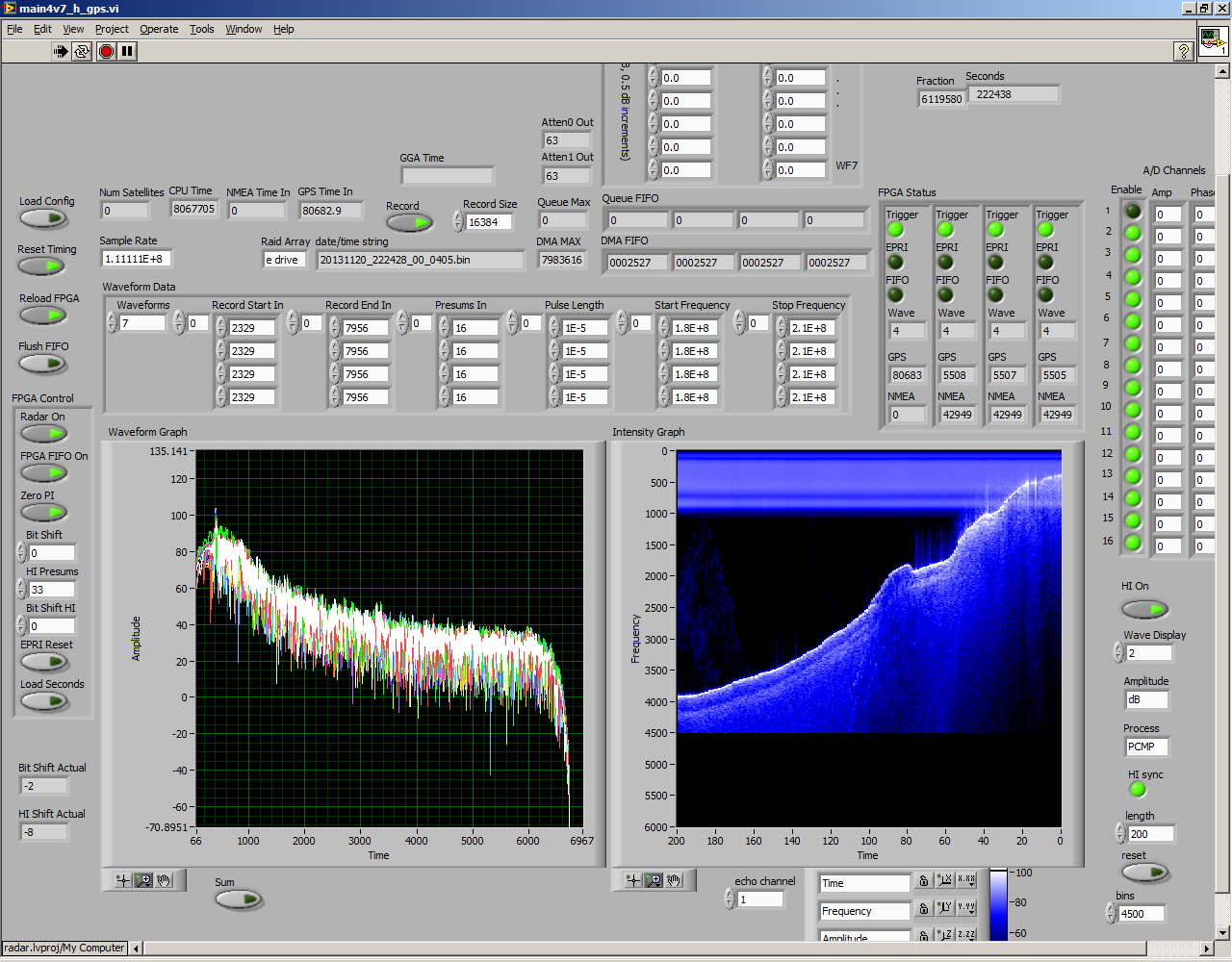The image size is (1232, 962).
Task: Select the Intensity Graph pan hand tool
Action: click(x=674, y=879)
